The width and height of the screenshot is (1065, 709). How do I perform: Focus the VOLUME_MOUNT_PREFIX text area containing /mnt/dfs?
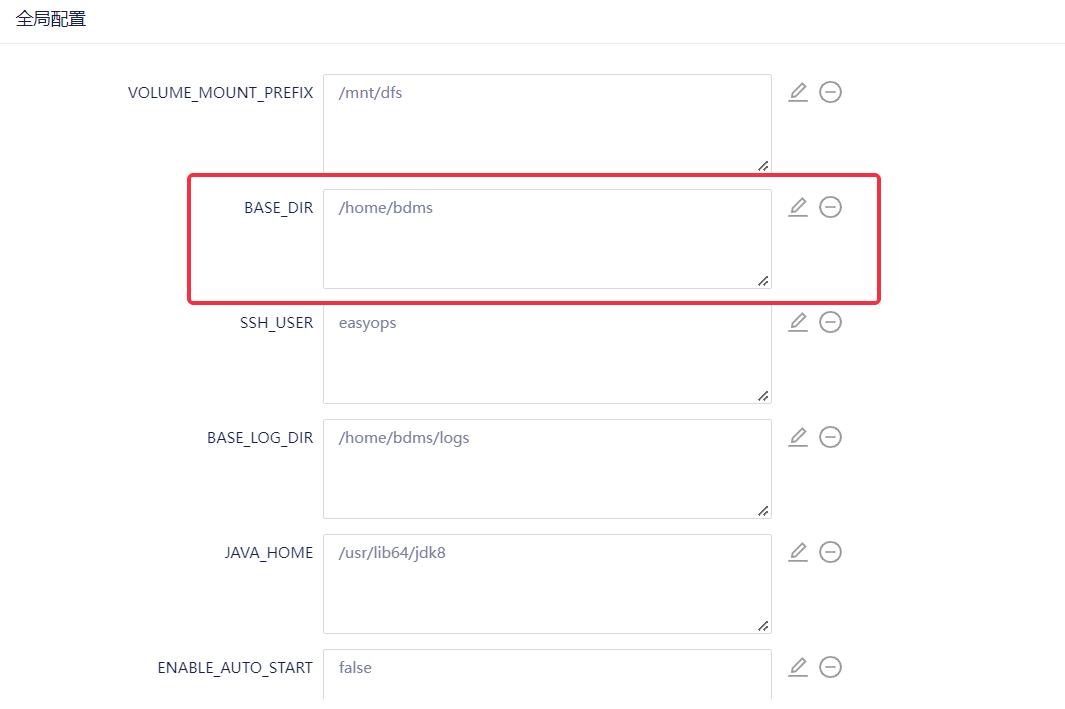[547, 124]
